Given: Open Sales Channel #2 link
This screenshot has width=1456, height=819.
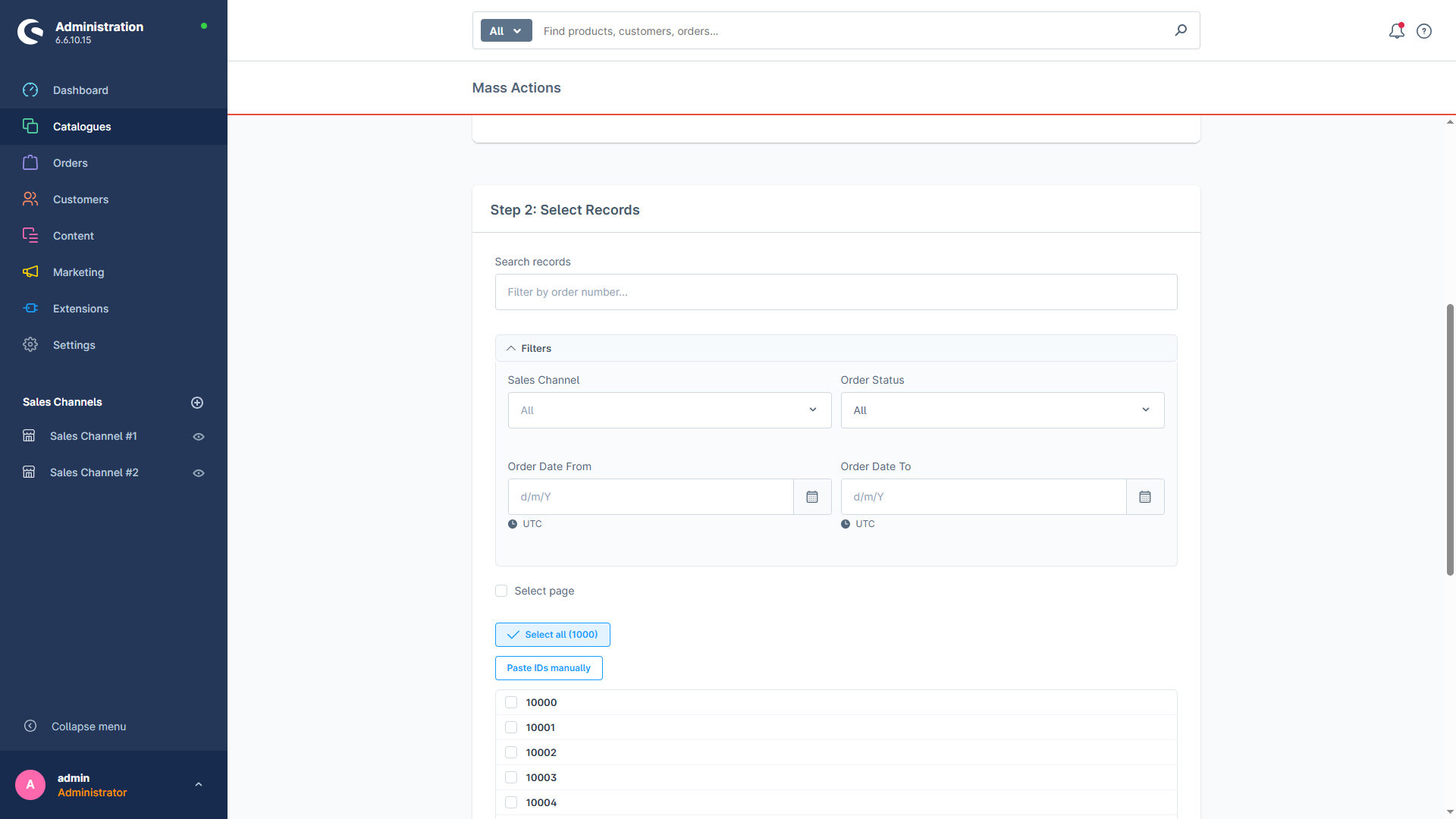Looking at the screenshot, I should [x=94, y=472].
